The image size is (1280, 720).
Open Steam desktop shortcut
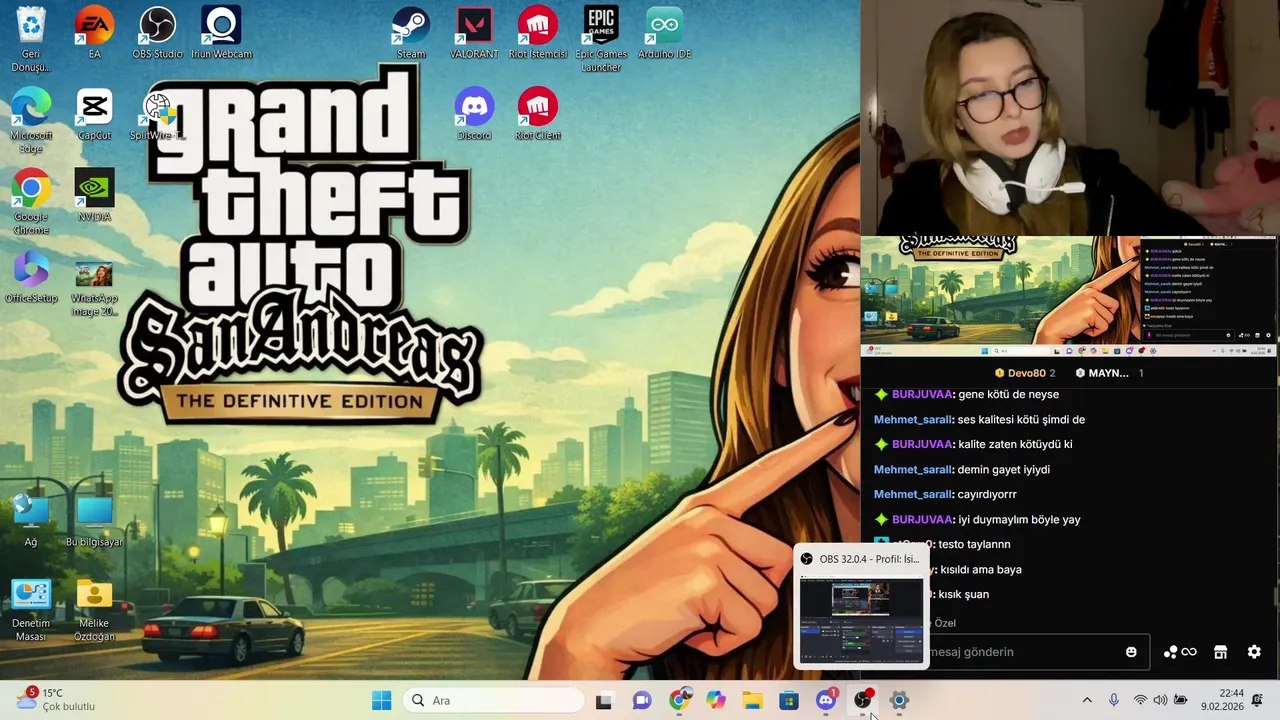coord(411,33)
